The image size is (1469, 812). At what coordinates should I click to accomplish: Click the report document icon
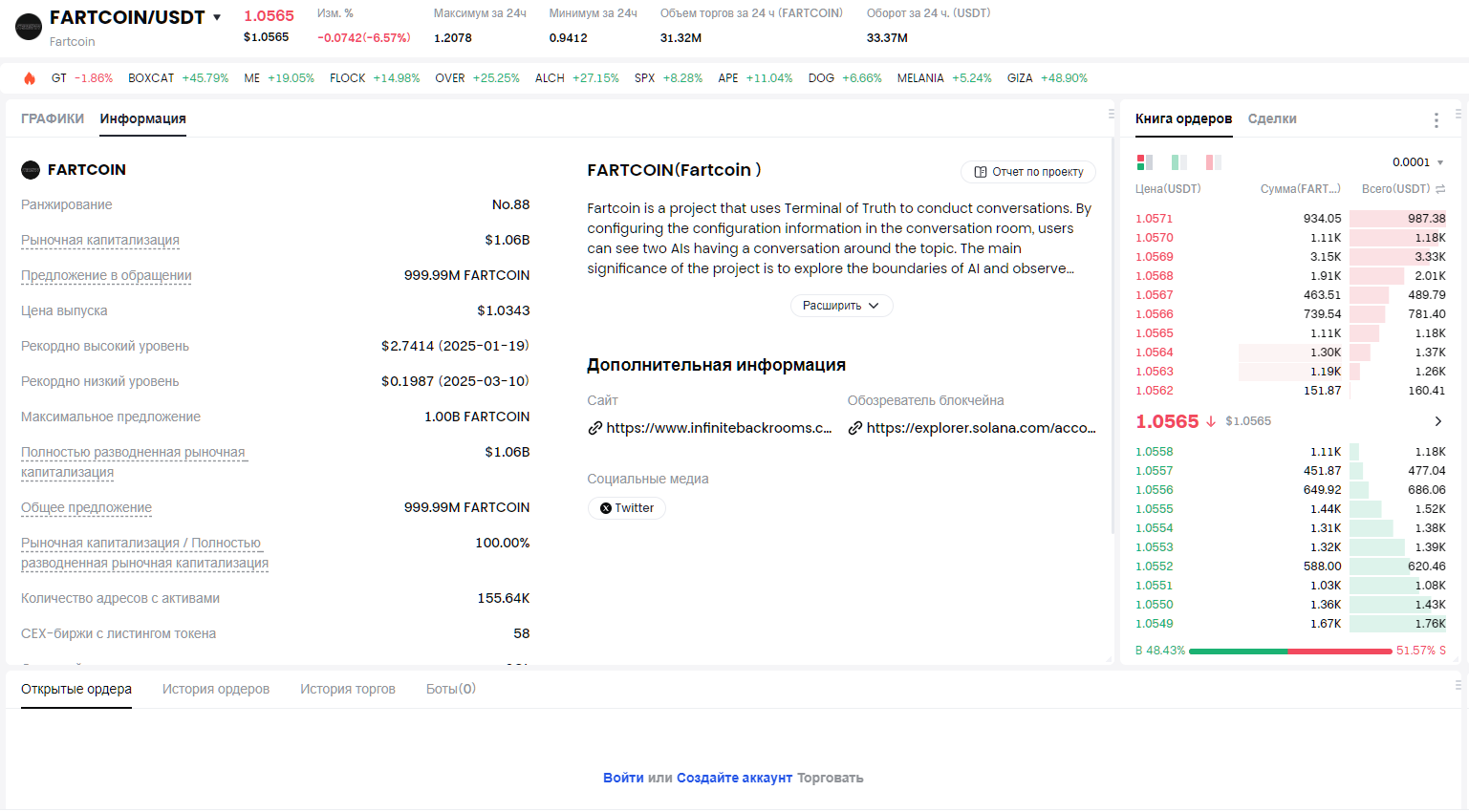point(980,172)
